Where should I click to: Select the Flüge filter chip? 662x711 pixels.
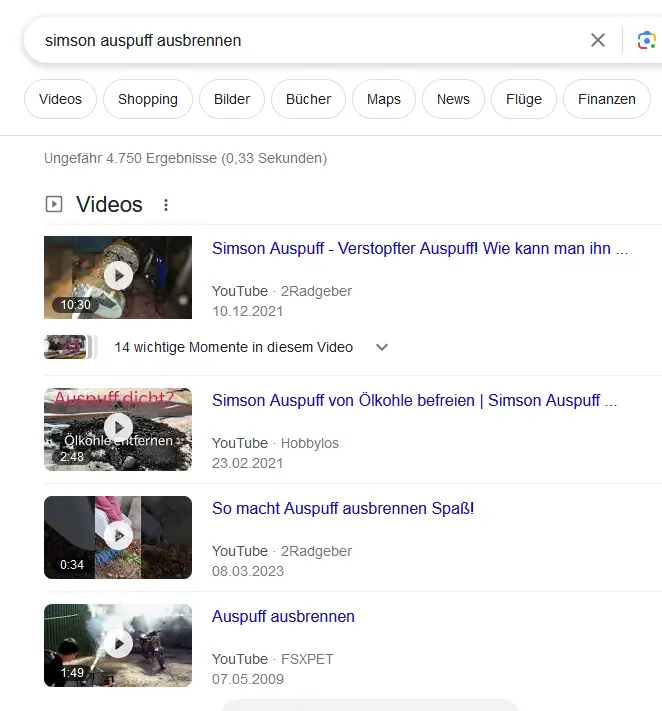(524, 99)
